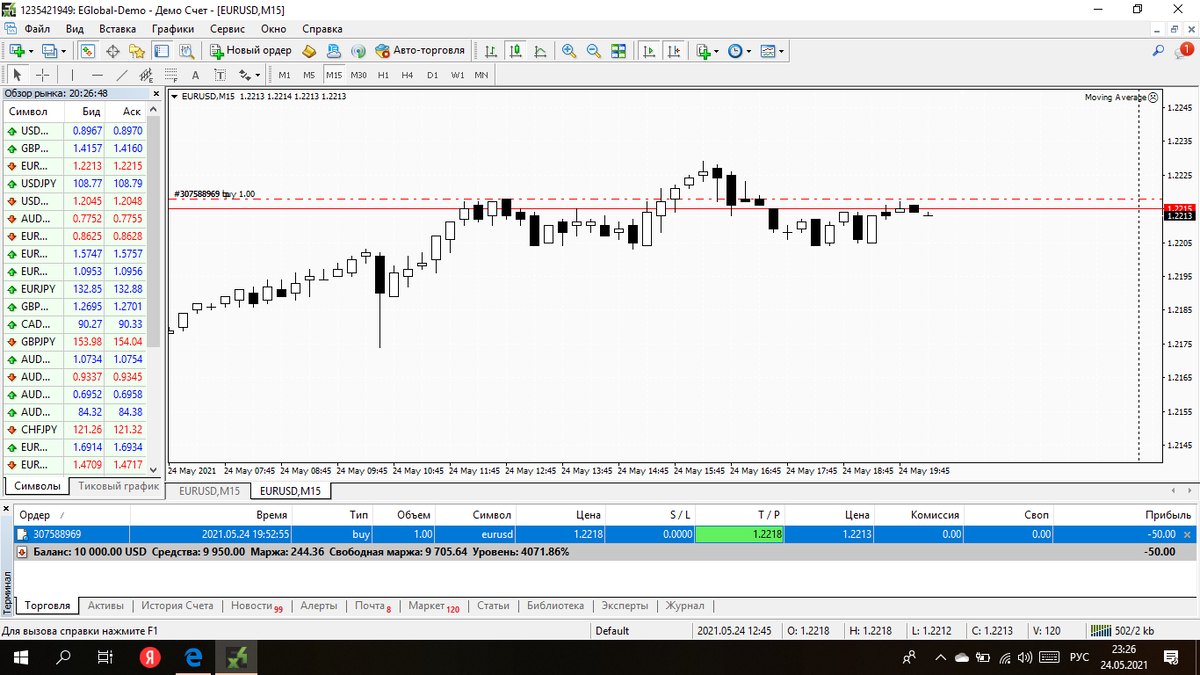
Task: Open the Файл menu
Action: click(x=37, y=29)
